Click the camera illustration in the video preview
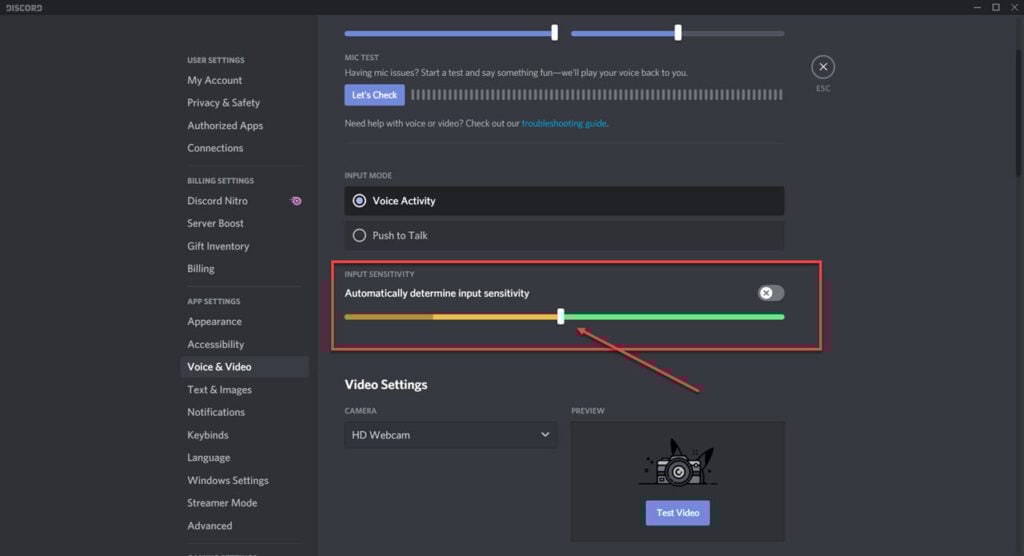This screenshot has width=1024, height=556. point(678,463)
